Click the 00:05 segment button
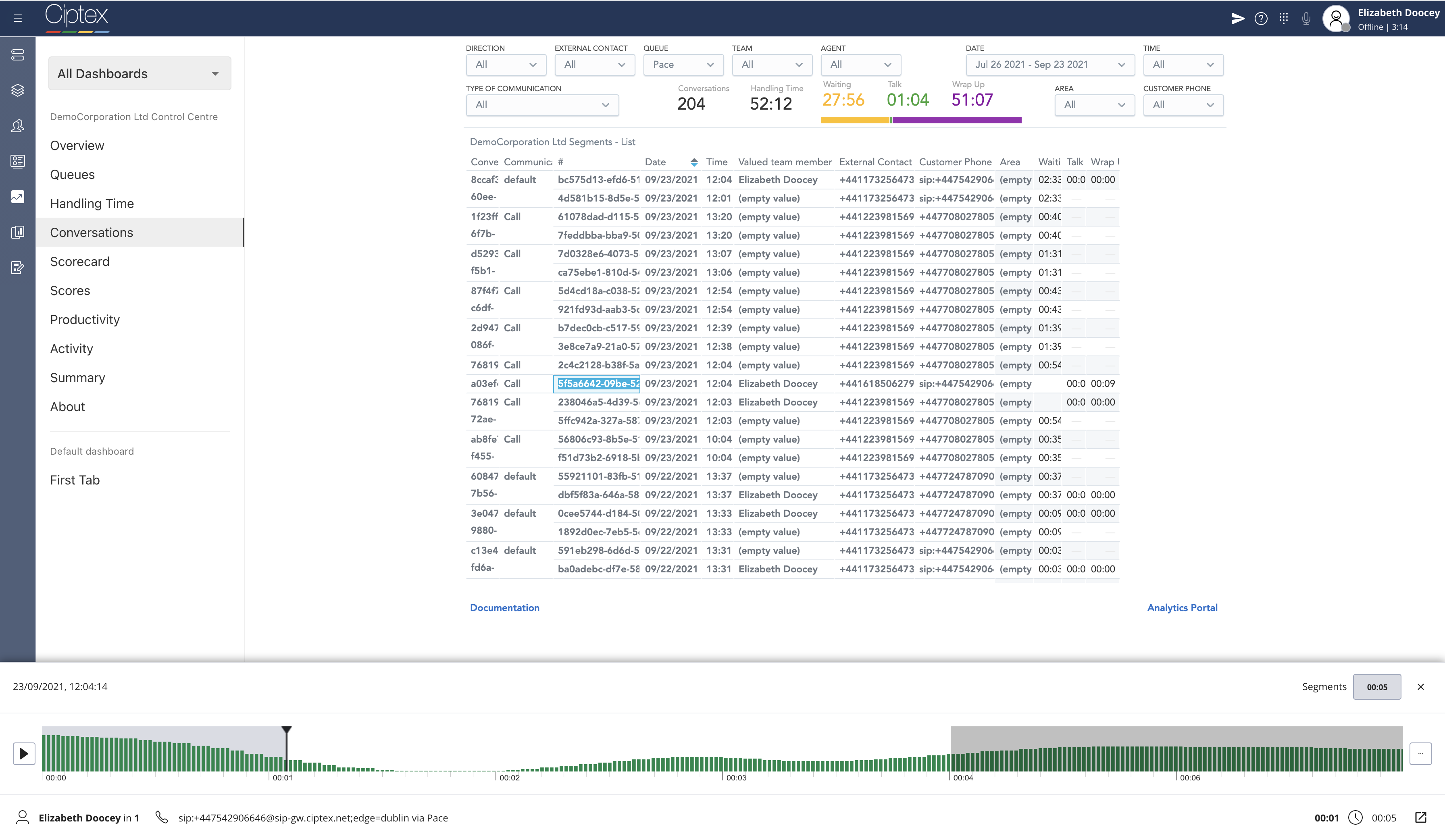1445x840 pixels. coord(1377,687)
